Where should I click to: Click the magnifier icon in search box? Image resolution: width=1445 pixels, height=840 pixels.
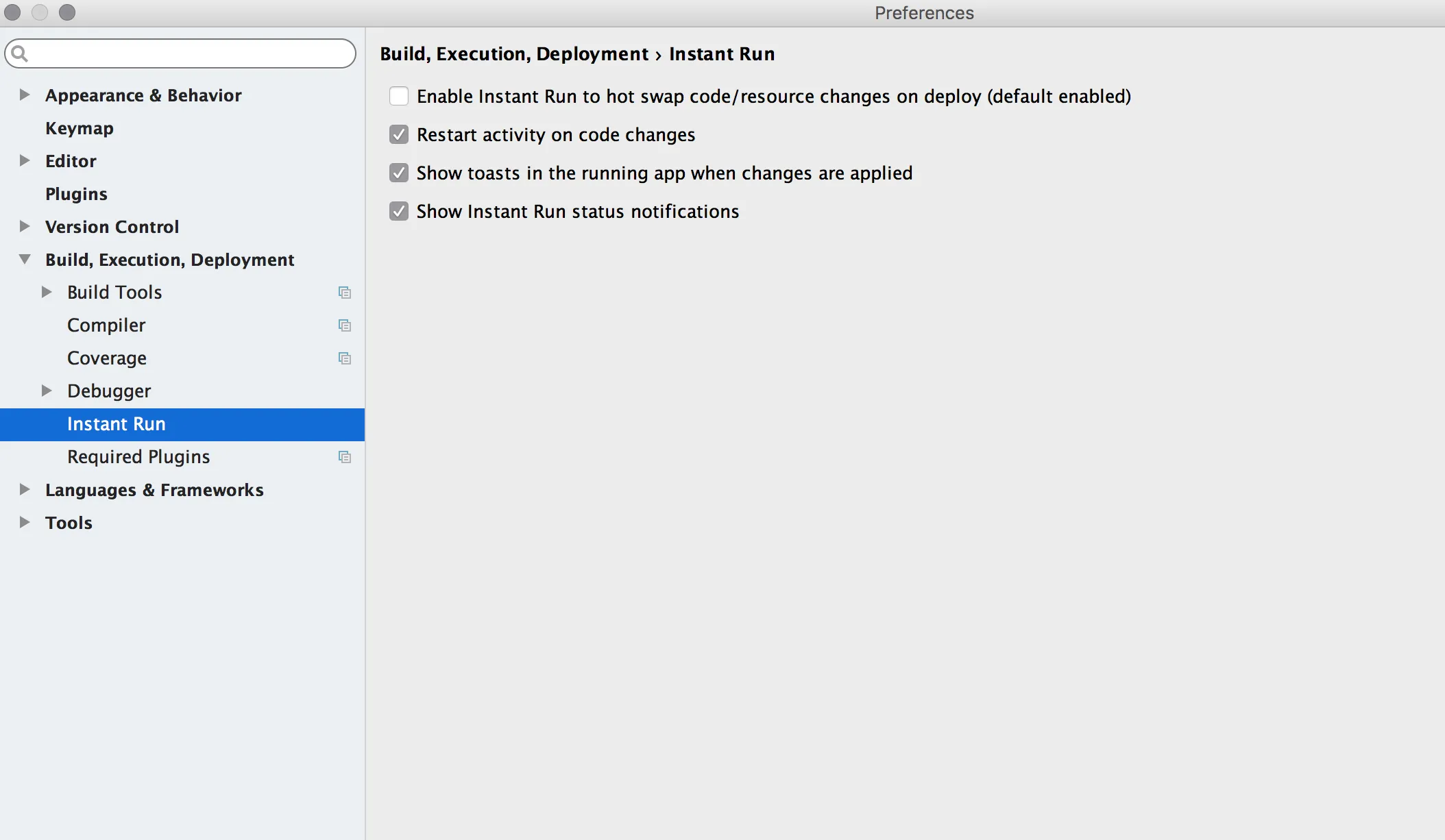(20, 53)
